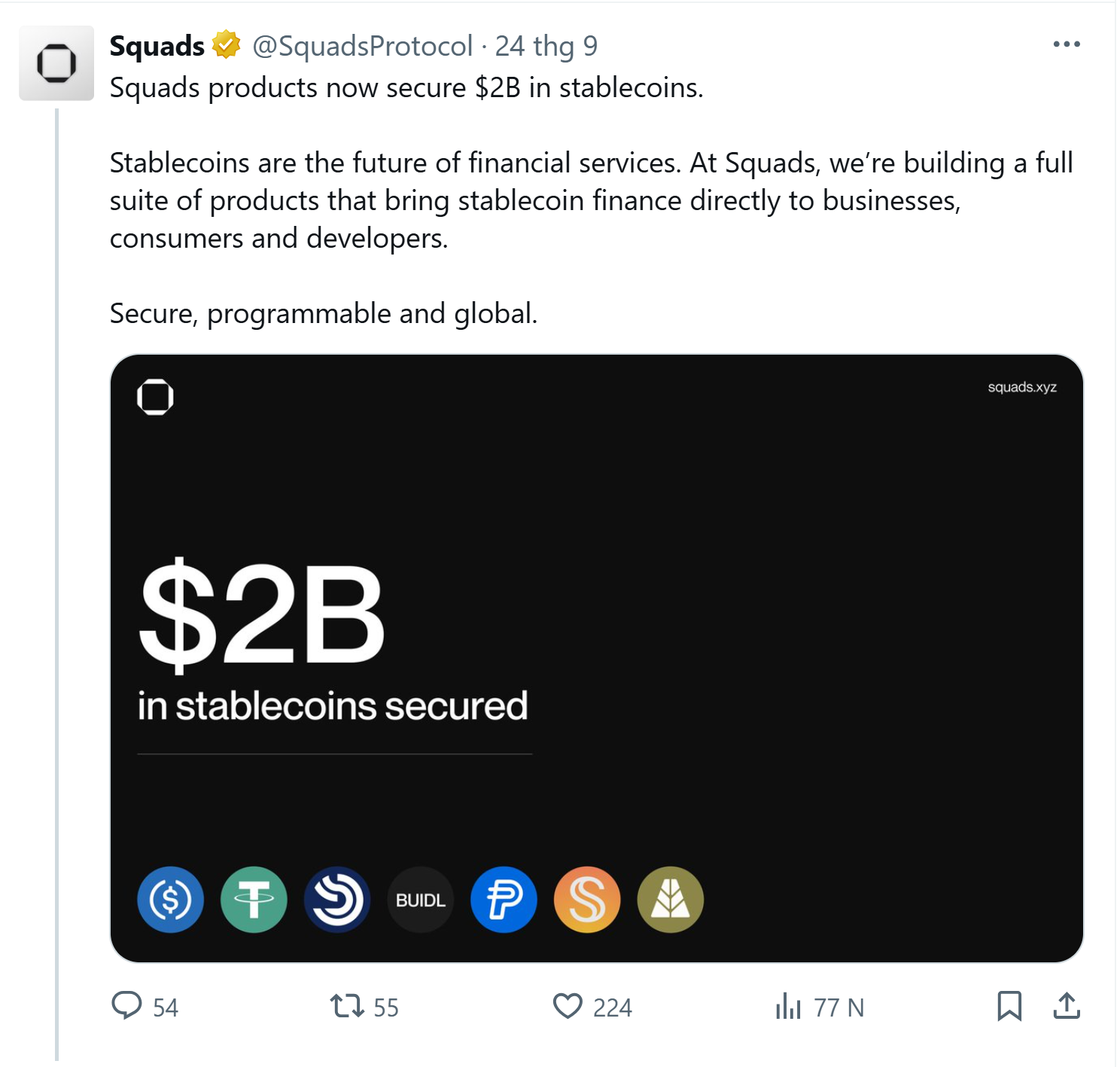The width and height of the screenshot is (1120, 1067).
Task: Open the @SquadsProtocol handle link
Action: point(362,46)
